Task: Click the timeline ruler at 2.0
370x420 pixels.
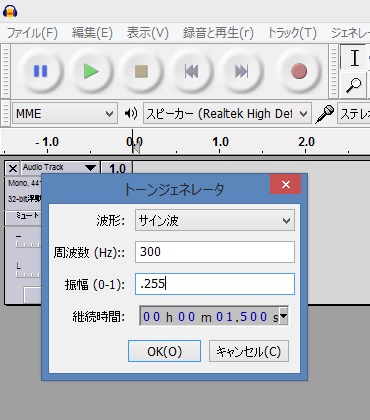Action: click(306, 143)
